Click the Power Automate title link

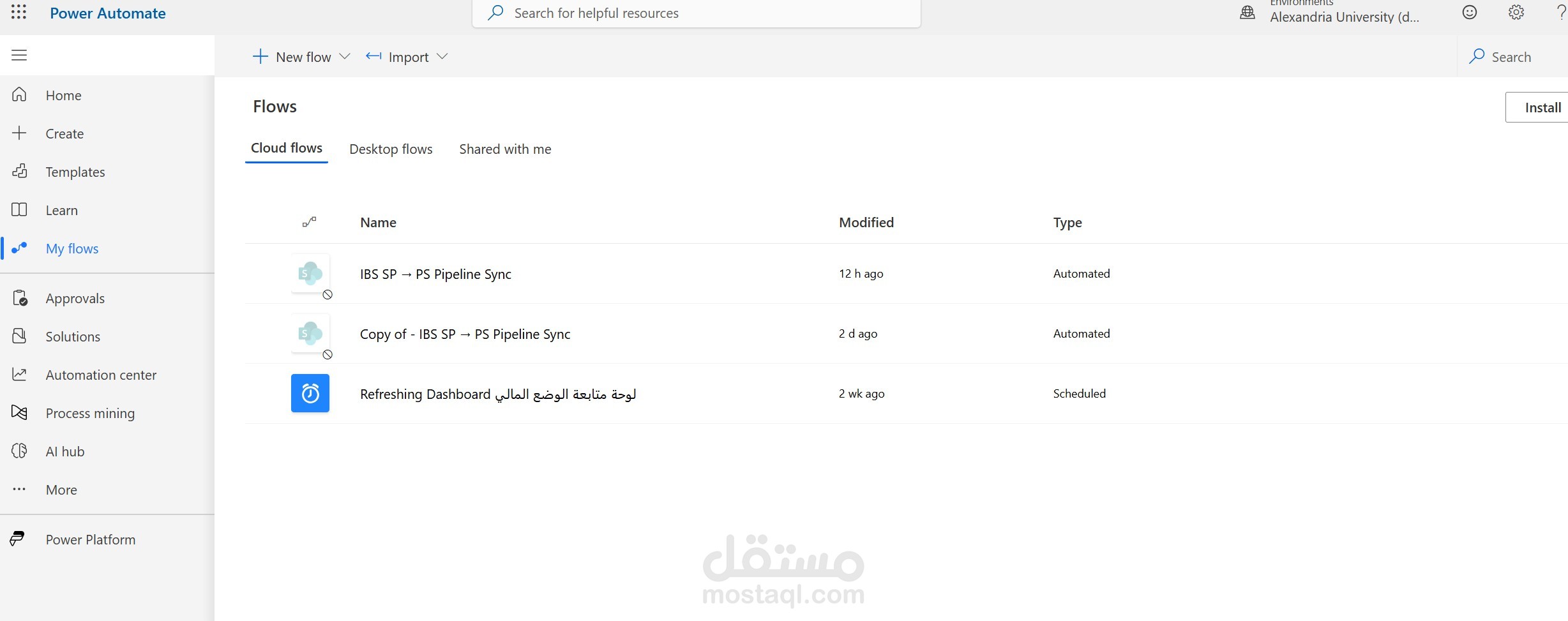click(x=108, y=13)
